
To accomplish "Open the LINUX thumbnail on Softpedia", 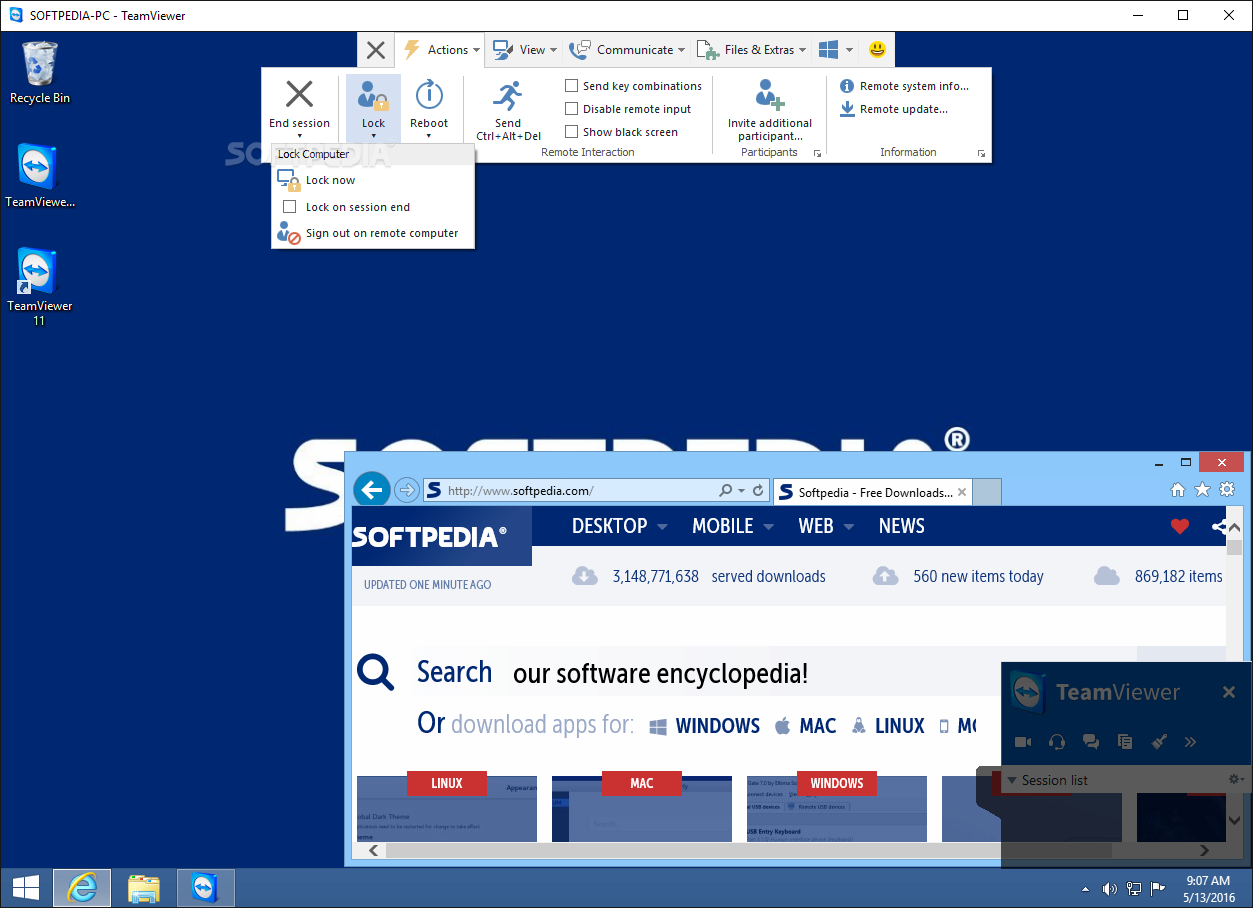I will coord(447,808).
